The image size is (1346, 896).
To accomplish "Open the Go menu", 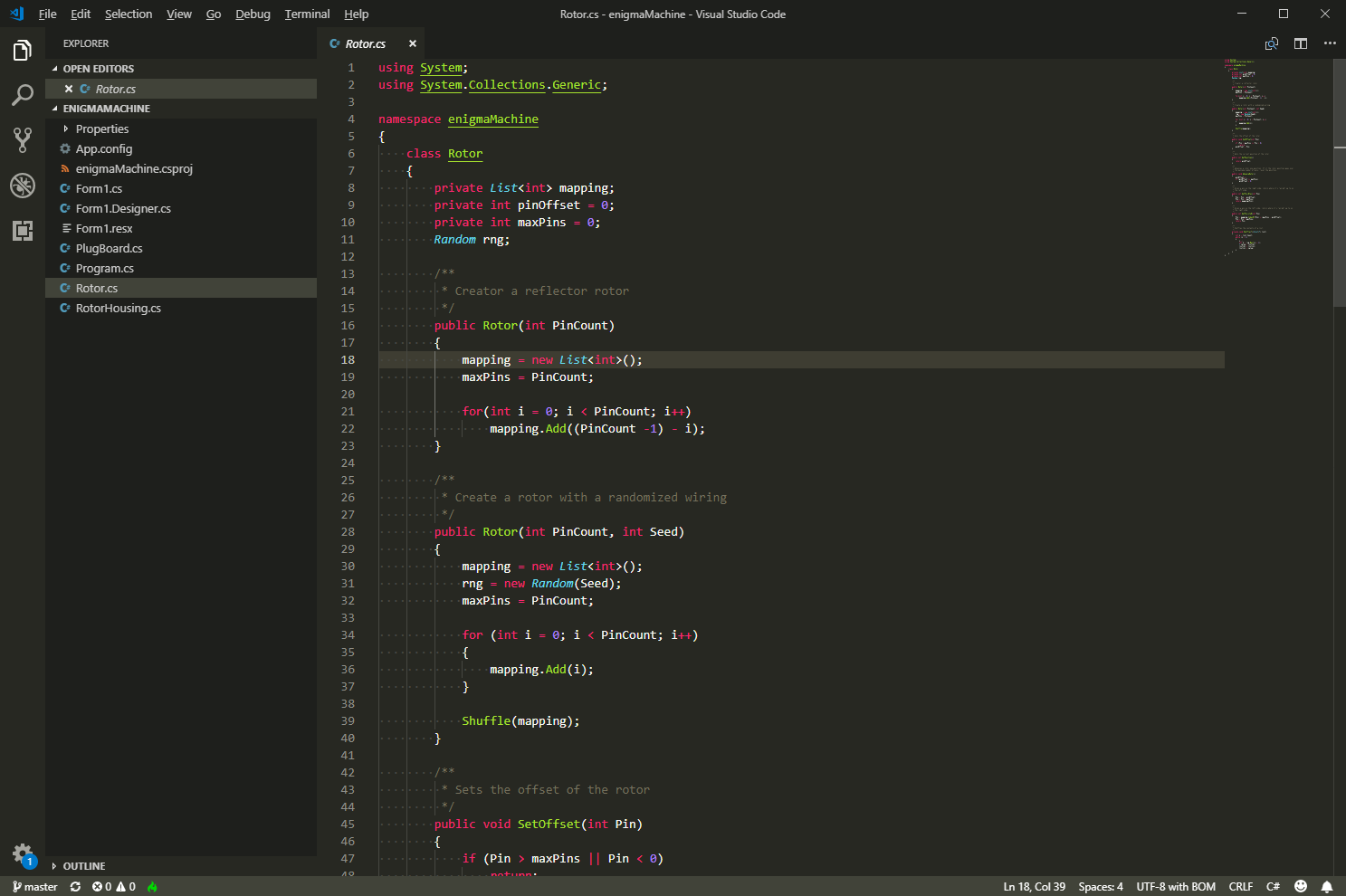I will (x=214, y=14).
